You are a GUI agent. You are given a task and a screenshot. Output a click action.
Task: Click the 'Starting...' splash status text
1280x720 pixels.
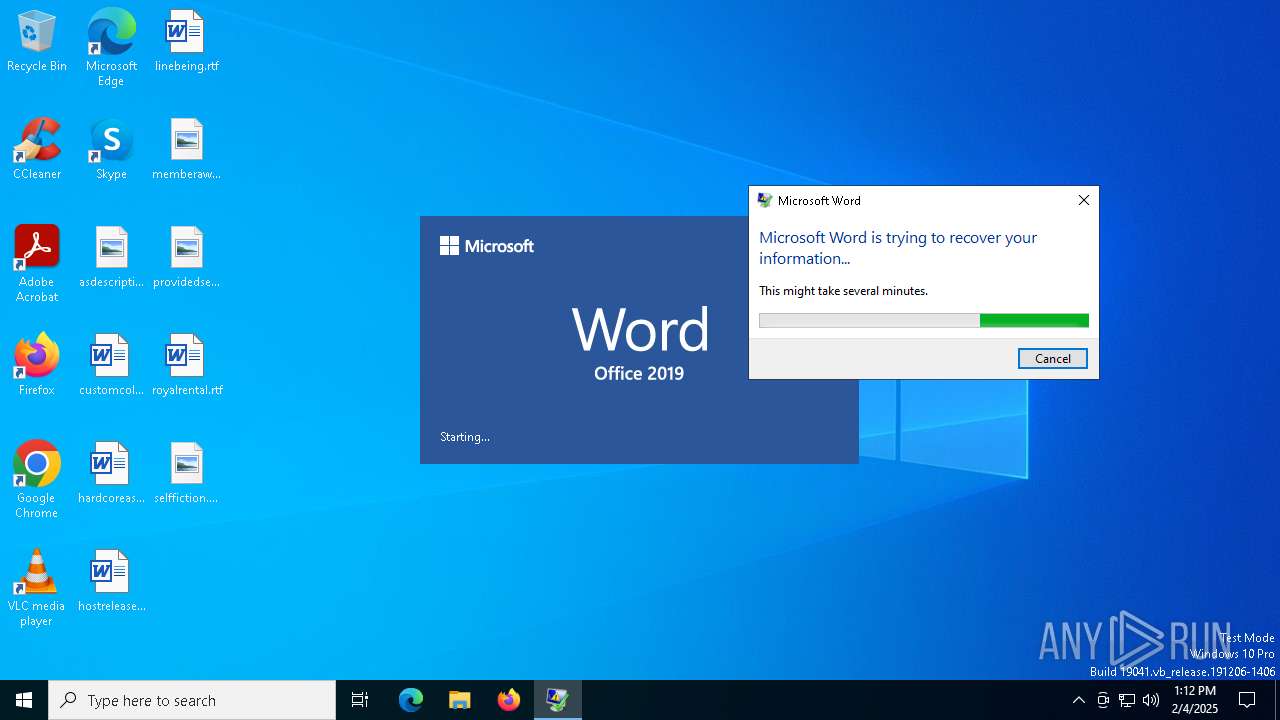465,437
